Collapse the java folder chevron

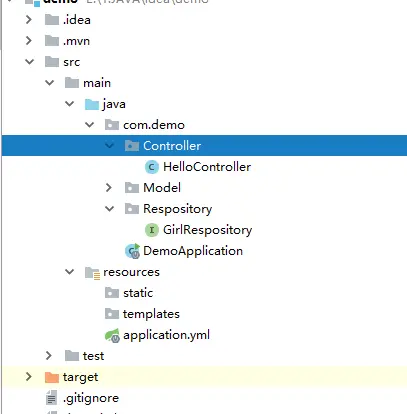[x=70, y=104]
